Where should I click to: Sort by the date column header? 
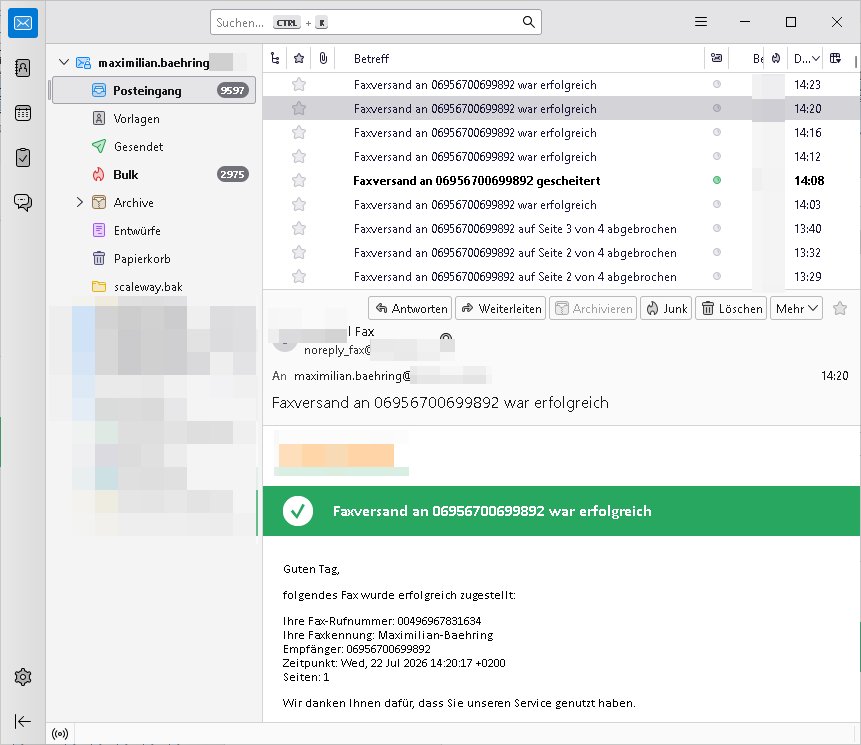[806, 58]
